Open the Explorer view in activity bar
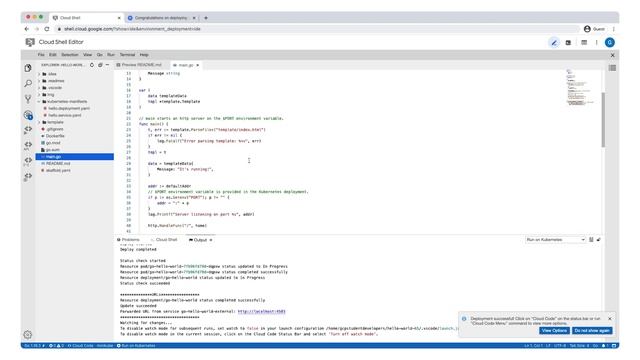 tap(28, 68)
